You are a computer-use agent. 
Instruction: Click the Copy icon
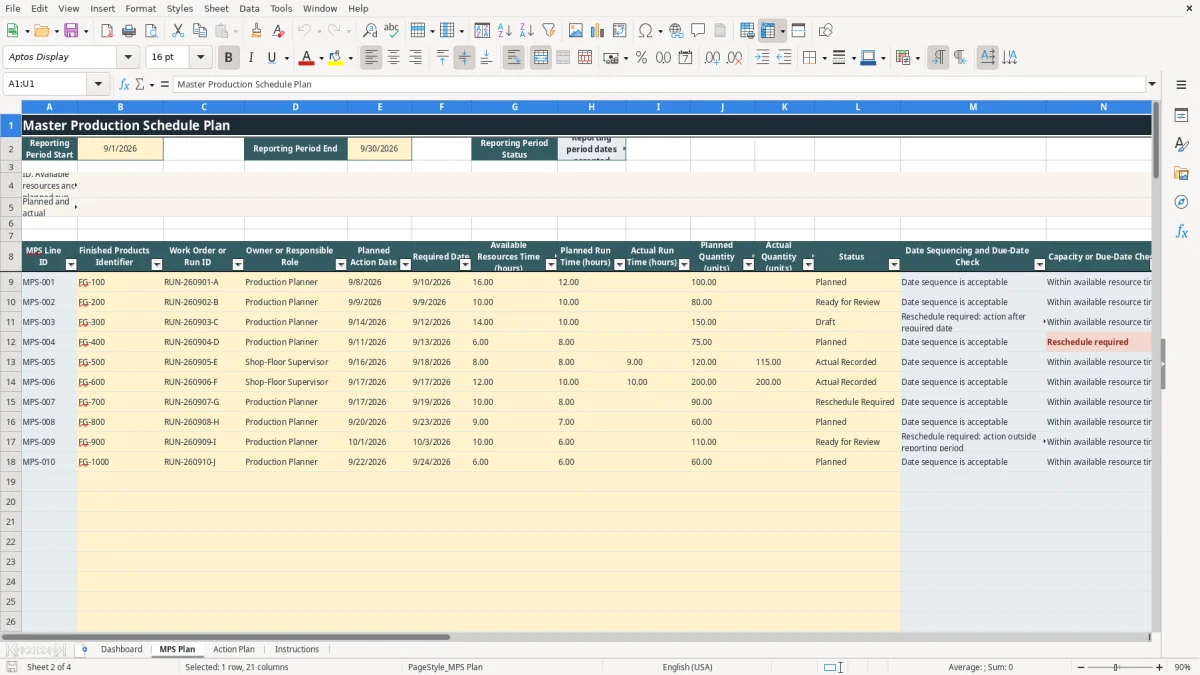(x=199, y=31)
